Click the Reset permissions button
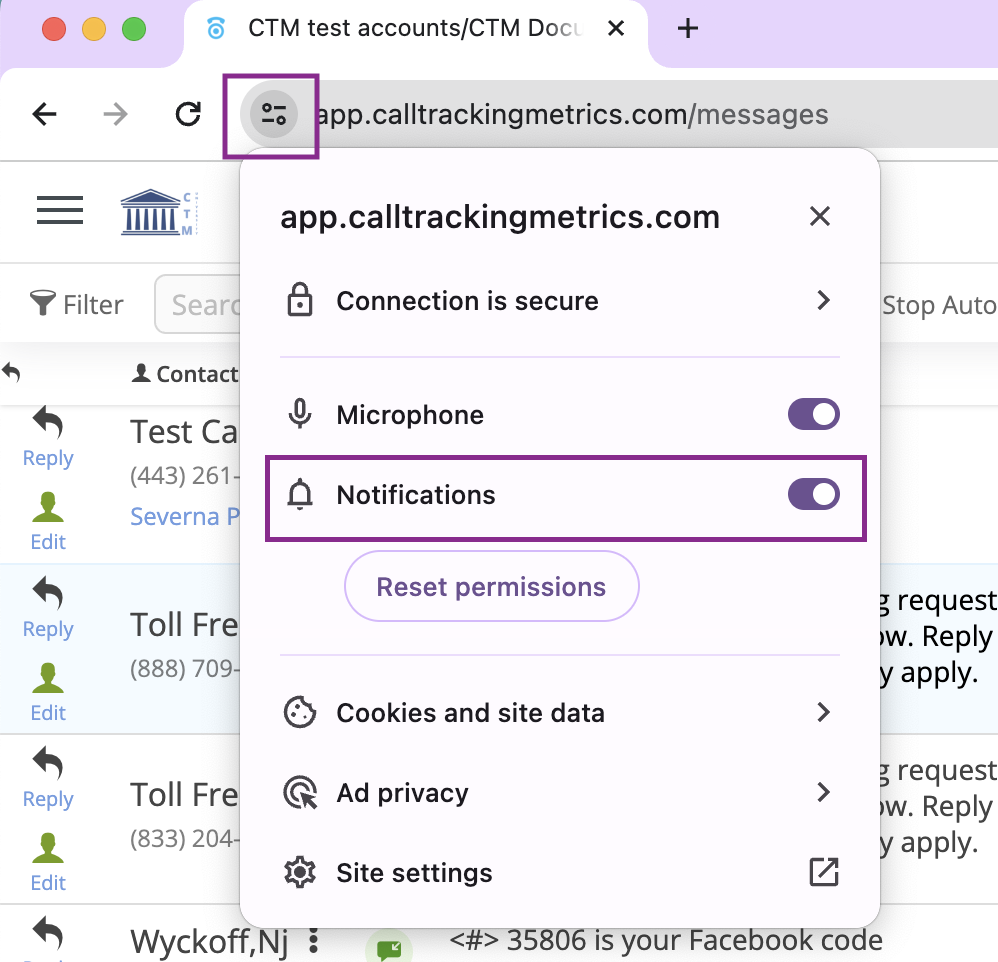 coord(491,586)
